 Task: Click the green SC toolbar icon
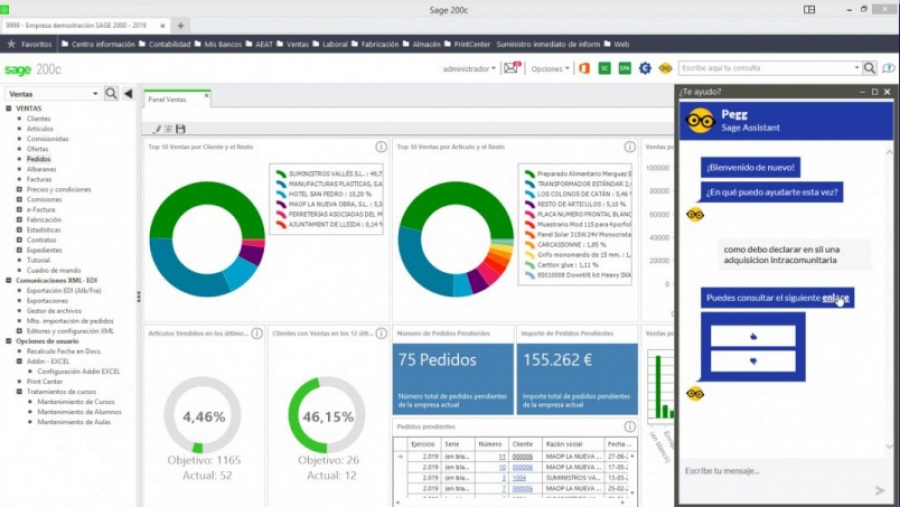(604, 68)
